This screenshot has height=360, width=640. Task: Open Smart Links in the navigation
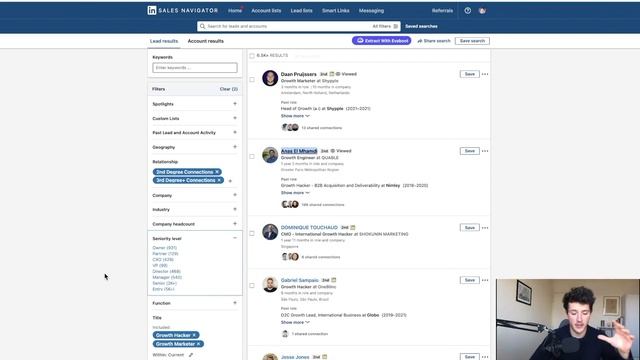click(336, 11)
